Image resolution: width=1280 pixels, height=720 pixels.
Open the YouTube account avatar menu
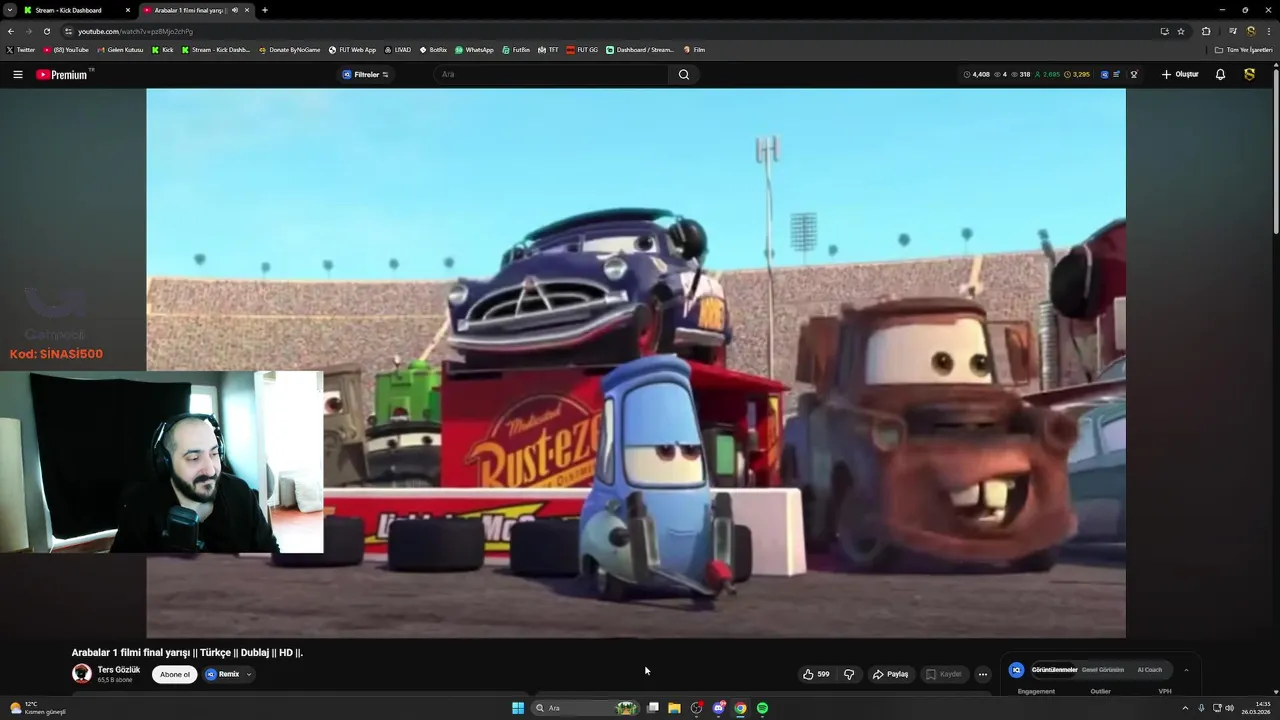[1249, 74]
